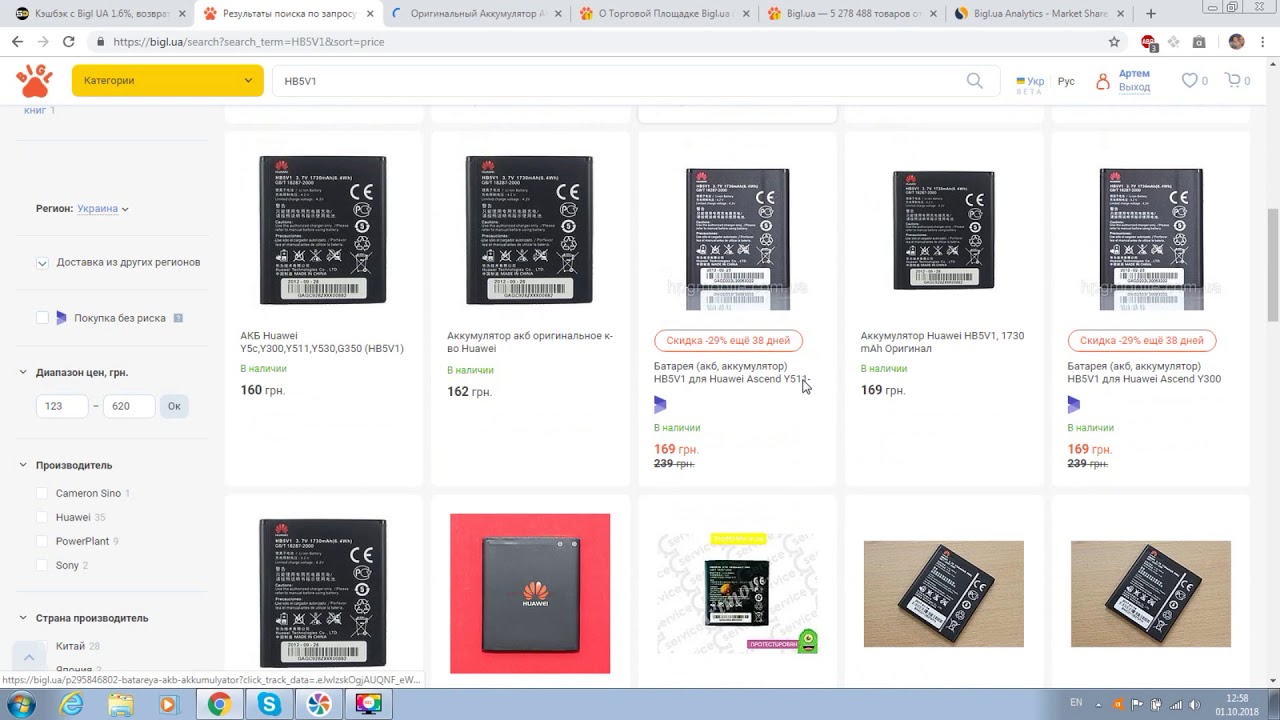Click the Bigl paw logo
The width and height of the screenshot is (1280, 720).
pos(35,80)
